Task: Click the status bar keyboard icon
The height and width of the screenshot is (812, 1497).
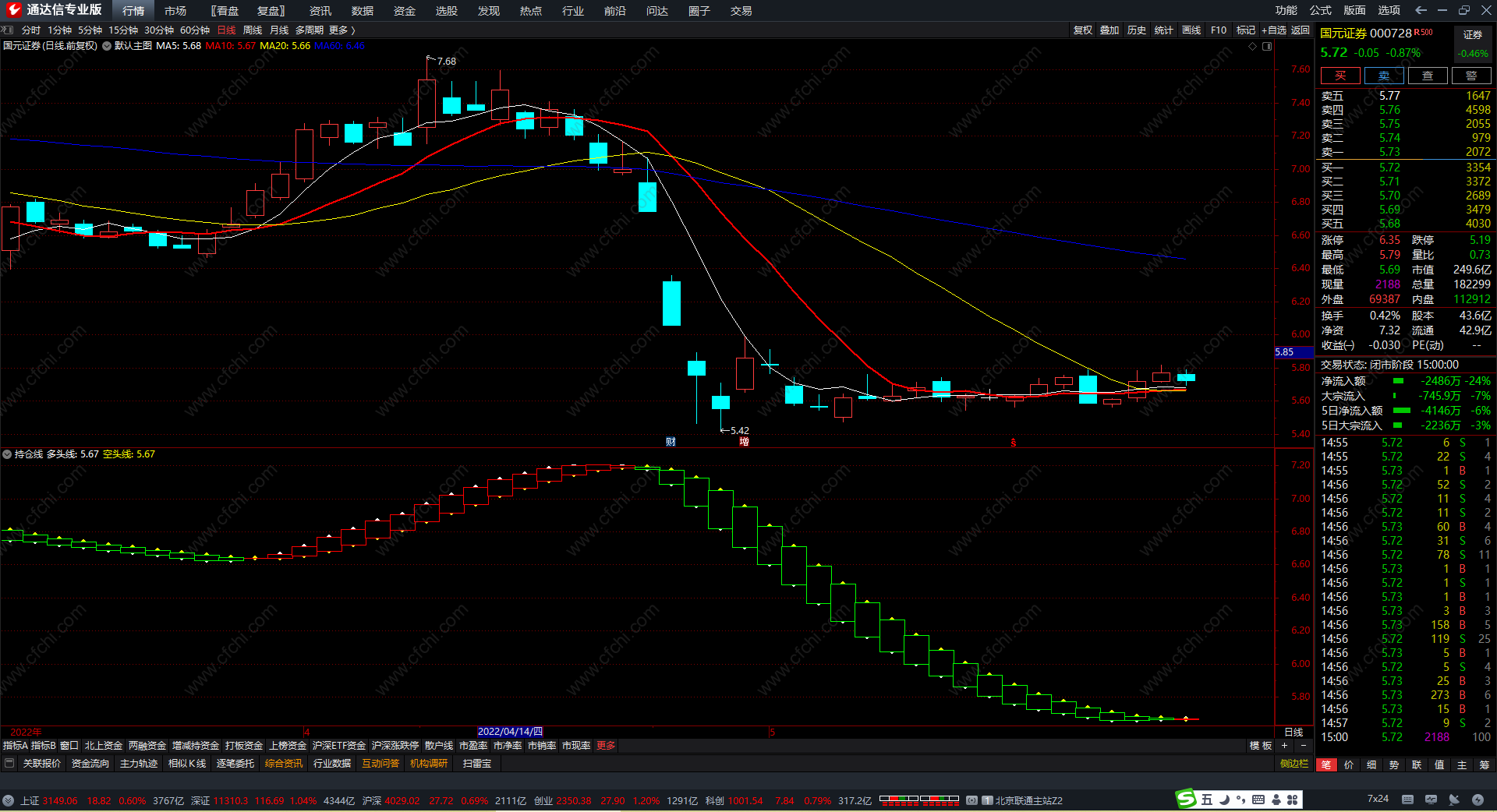Action: coord(1407,800)
